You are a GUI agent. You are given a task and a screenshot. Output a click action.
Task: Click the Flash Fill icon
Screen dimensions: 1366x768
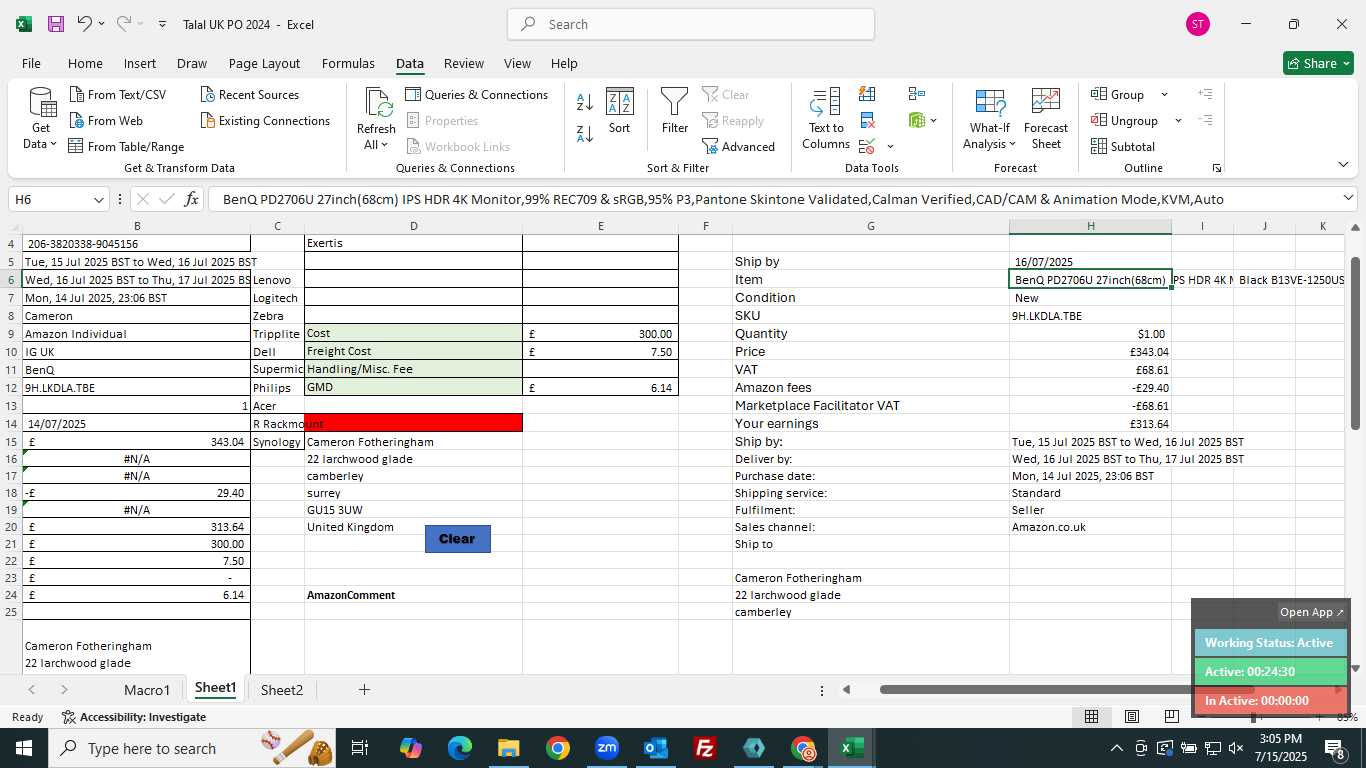click(867, 94)
